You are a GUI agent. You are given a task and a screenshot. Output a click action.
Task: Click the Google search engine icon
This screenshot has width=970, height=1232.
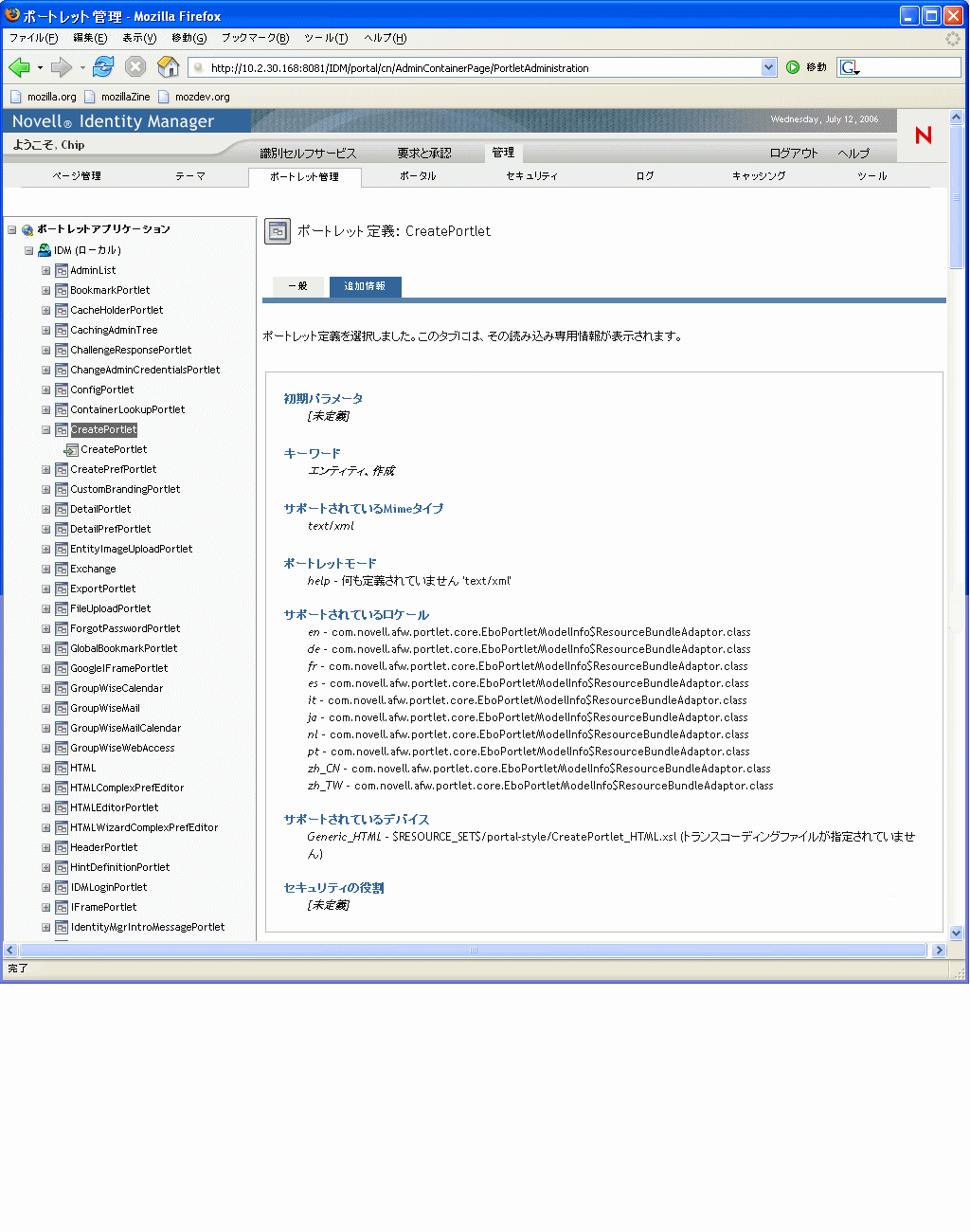point(849,67)
